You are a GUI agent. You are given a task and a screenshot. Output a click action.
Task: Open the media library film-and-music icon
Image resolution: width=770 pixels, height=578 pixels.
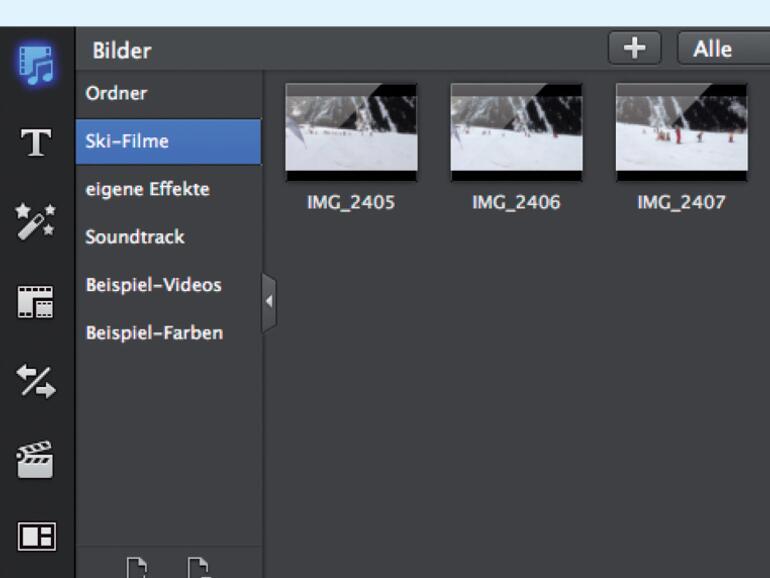pyautogui.click(x=36, y=64)
